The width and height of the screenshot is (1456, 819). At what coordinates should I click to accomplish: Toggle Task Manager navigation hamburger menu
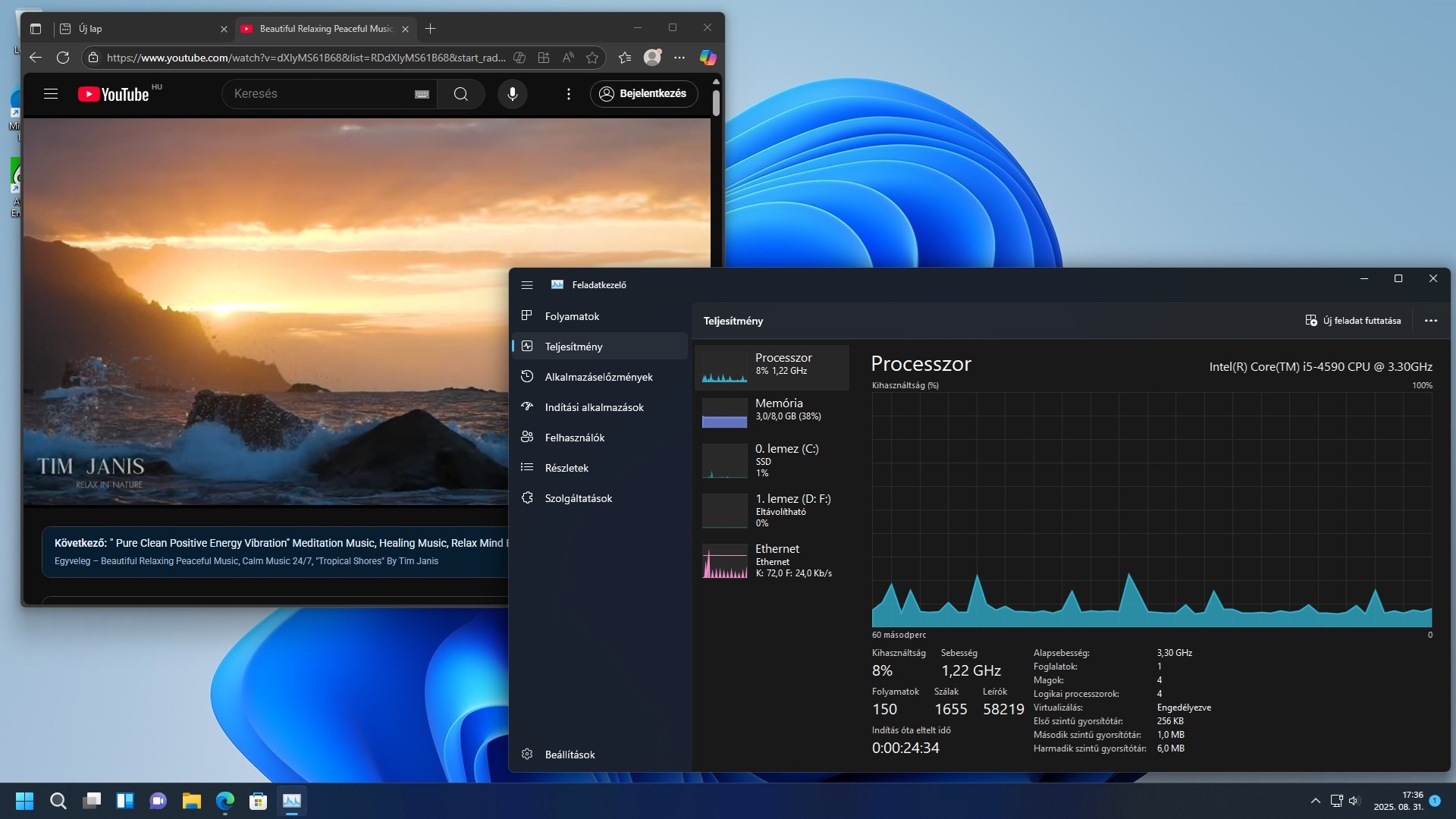tap(527, 285)
